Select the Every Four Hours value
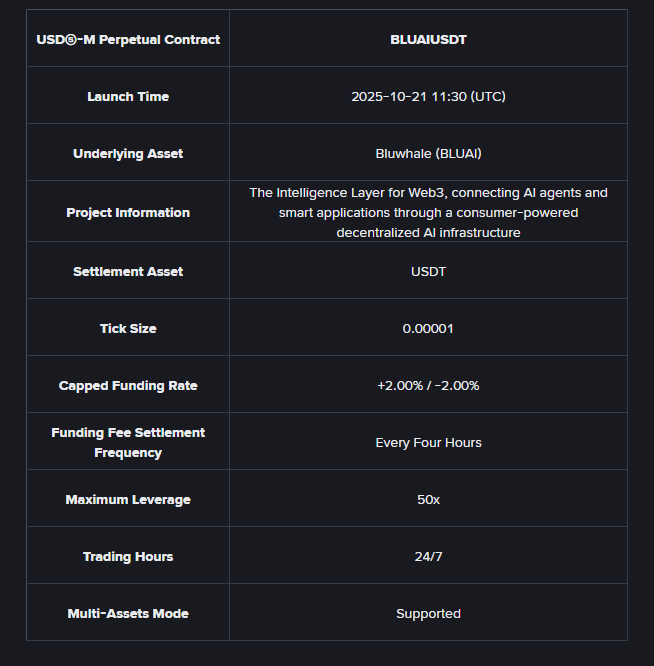The image size is (654, 666). pos(428,443)
